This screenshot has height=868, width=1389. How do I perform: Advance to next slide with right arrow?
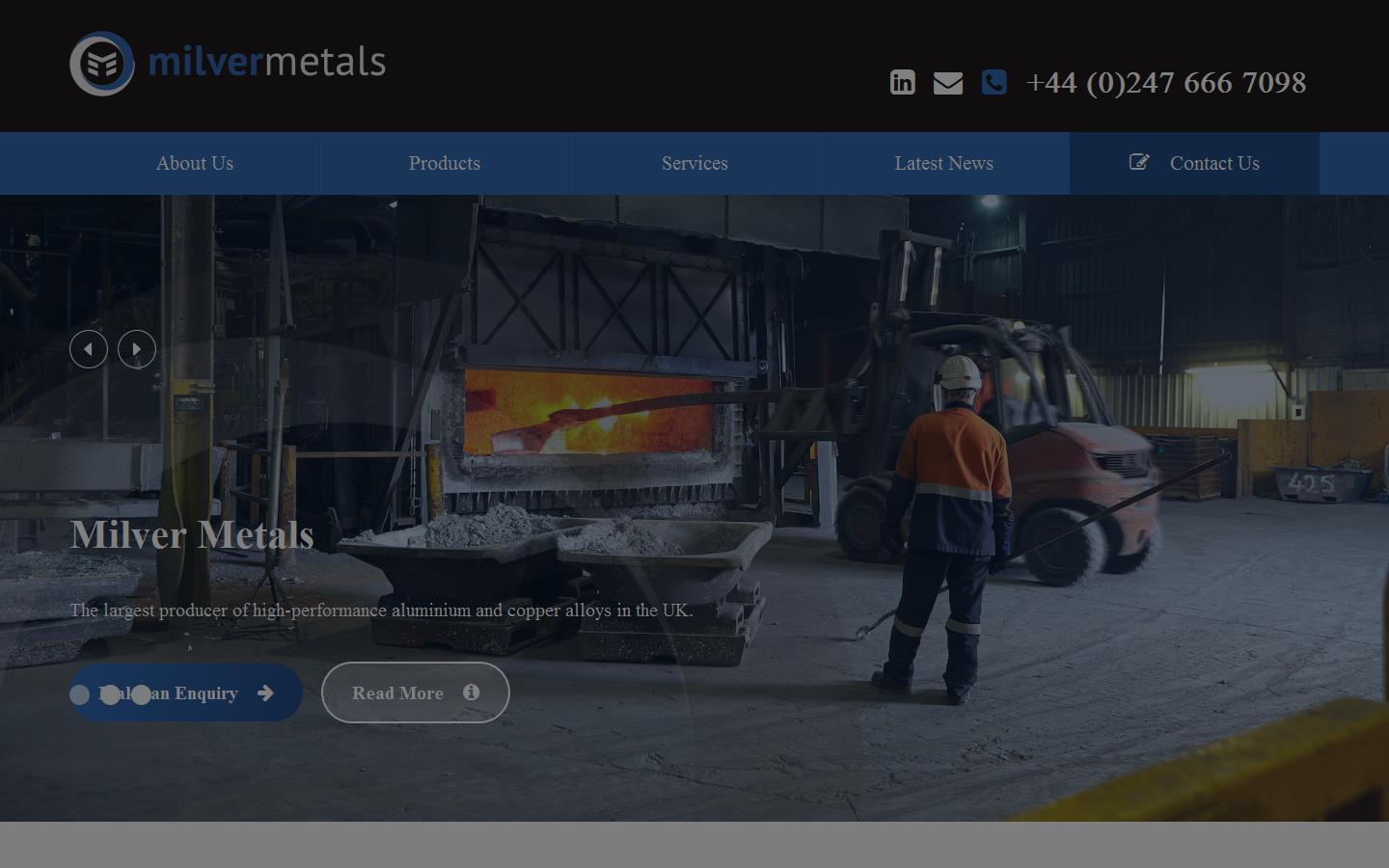click(x=137, y=349)
